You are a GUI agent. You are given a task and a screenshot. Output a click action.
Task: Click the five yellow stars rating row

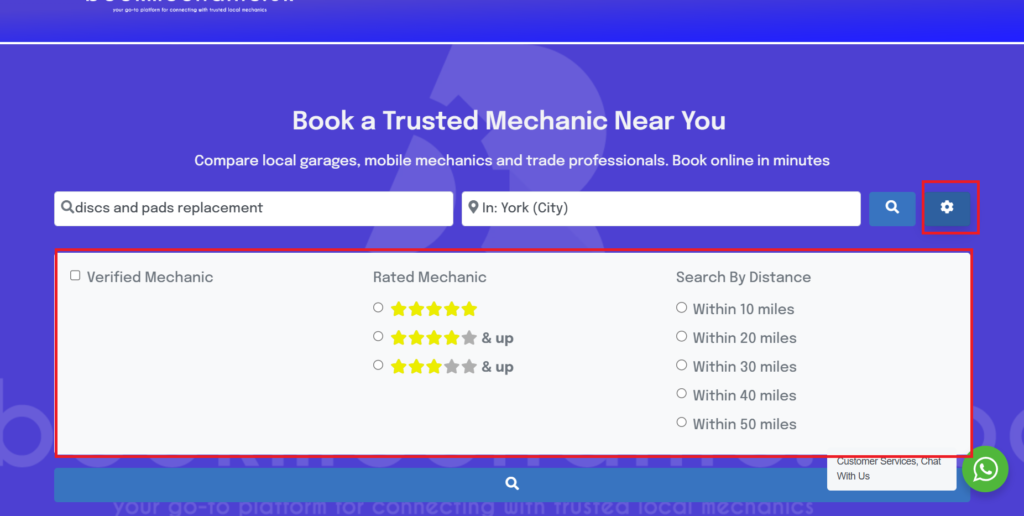coord(434,309)
